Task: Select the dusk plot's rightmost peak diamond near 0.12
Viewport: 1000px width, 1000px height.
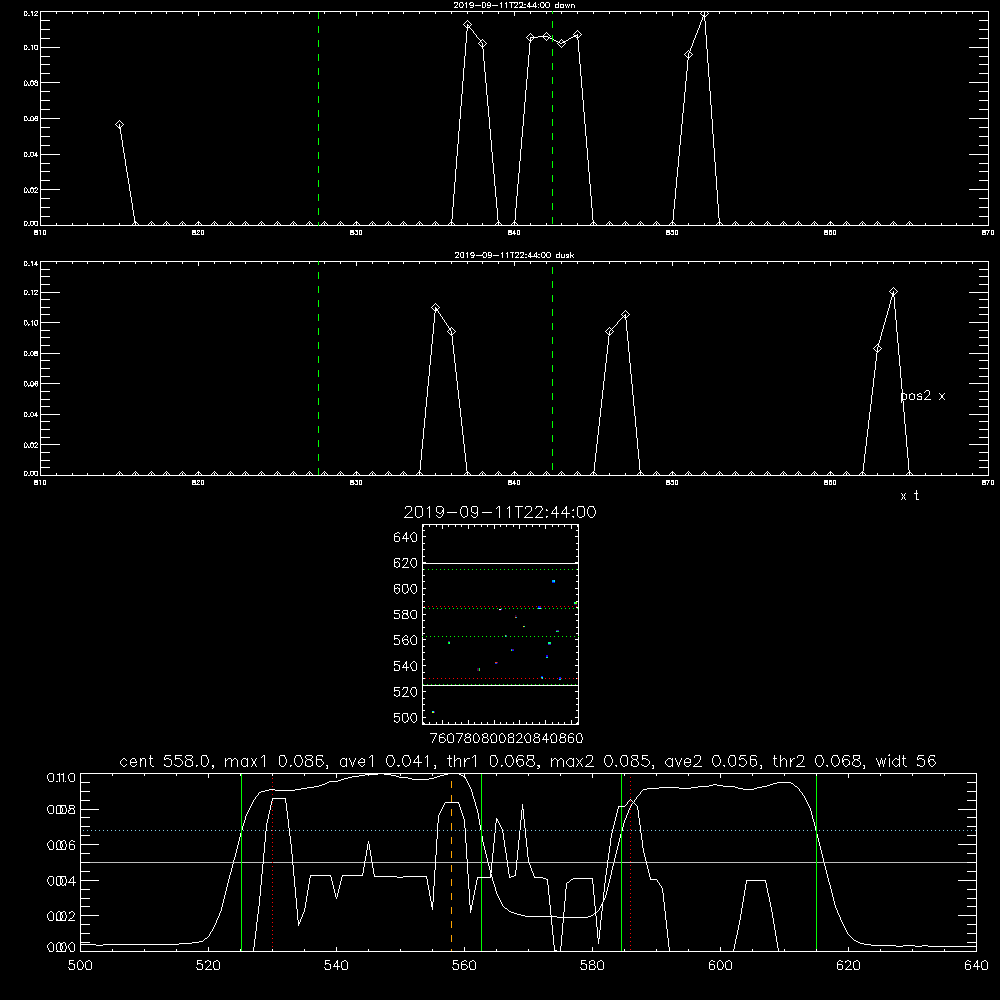Action: tap(893, 292)
